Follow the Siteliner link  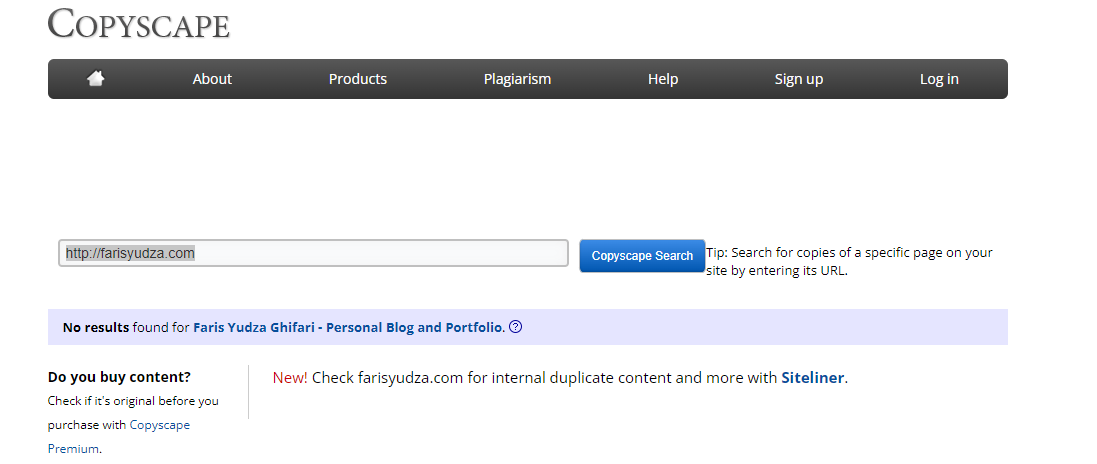coord(813,378)
